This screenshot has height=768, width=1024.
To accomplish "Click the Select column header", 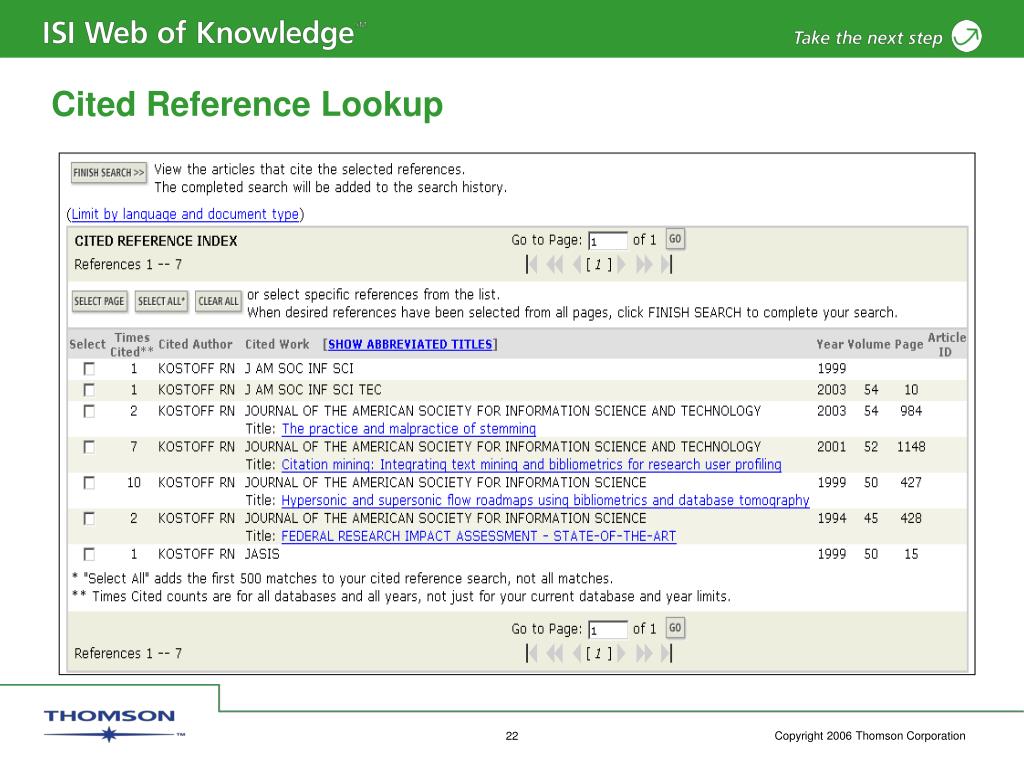I will pos(87,344).
